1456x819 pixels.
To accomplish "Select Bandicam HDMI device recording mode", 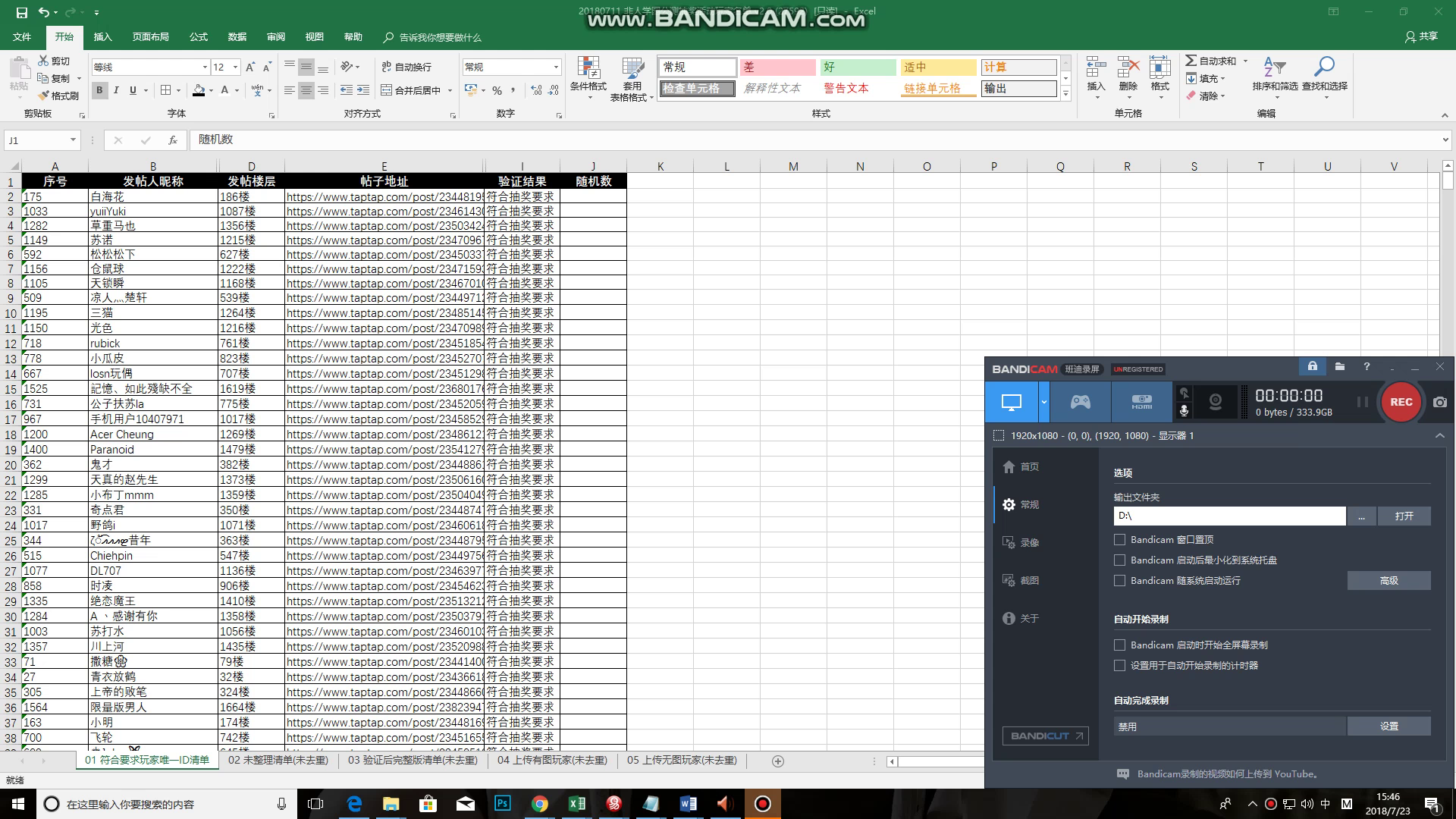I will (1141, 402).
